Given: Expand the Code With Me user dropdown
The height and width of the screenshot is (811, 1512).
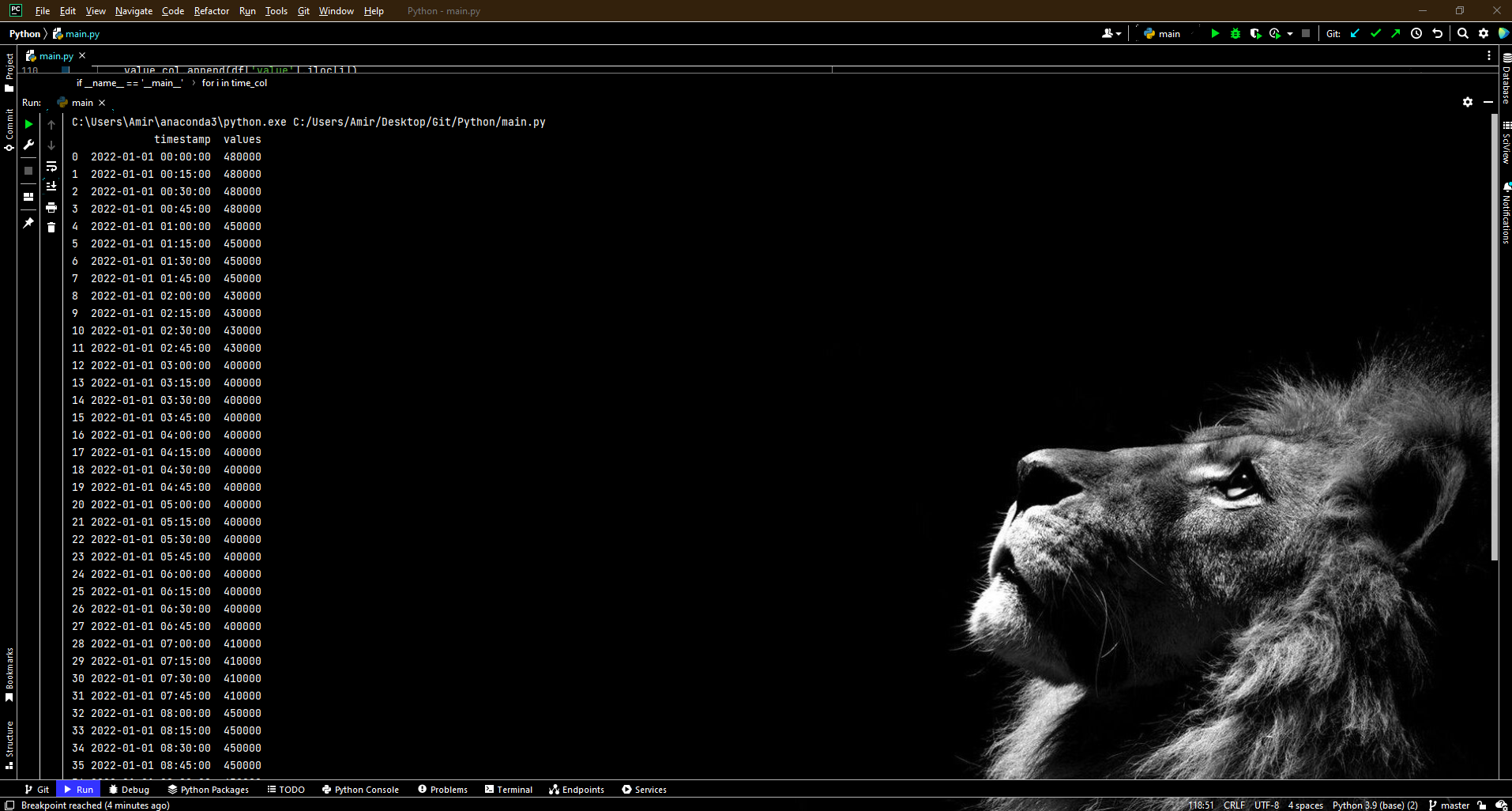Looking at the screenshot, I should point(1111,33).
